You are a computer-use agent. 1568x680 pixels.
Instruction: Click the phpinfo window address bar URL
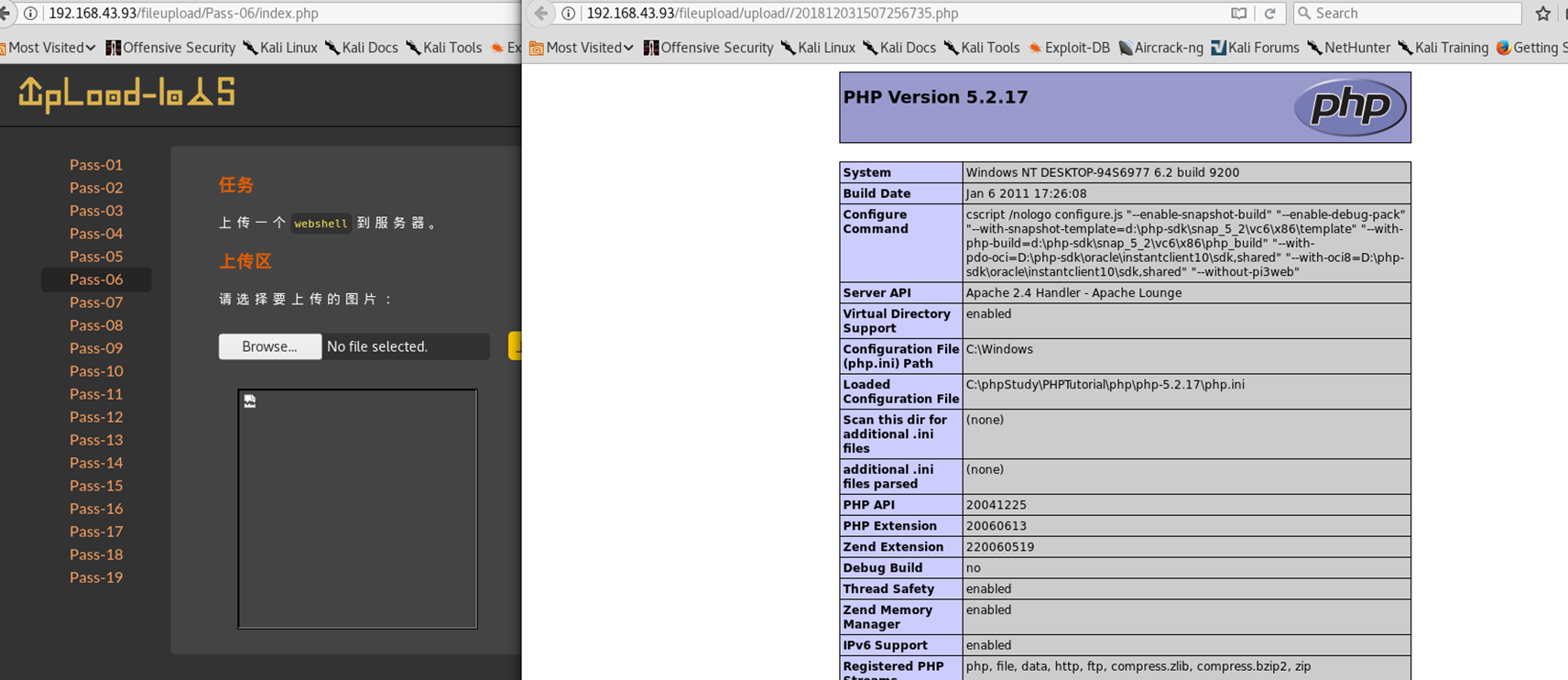pos(772,13)
